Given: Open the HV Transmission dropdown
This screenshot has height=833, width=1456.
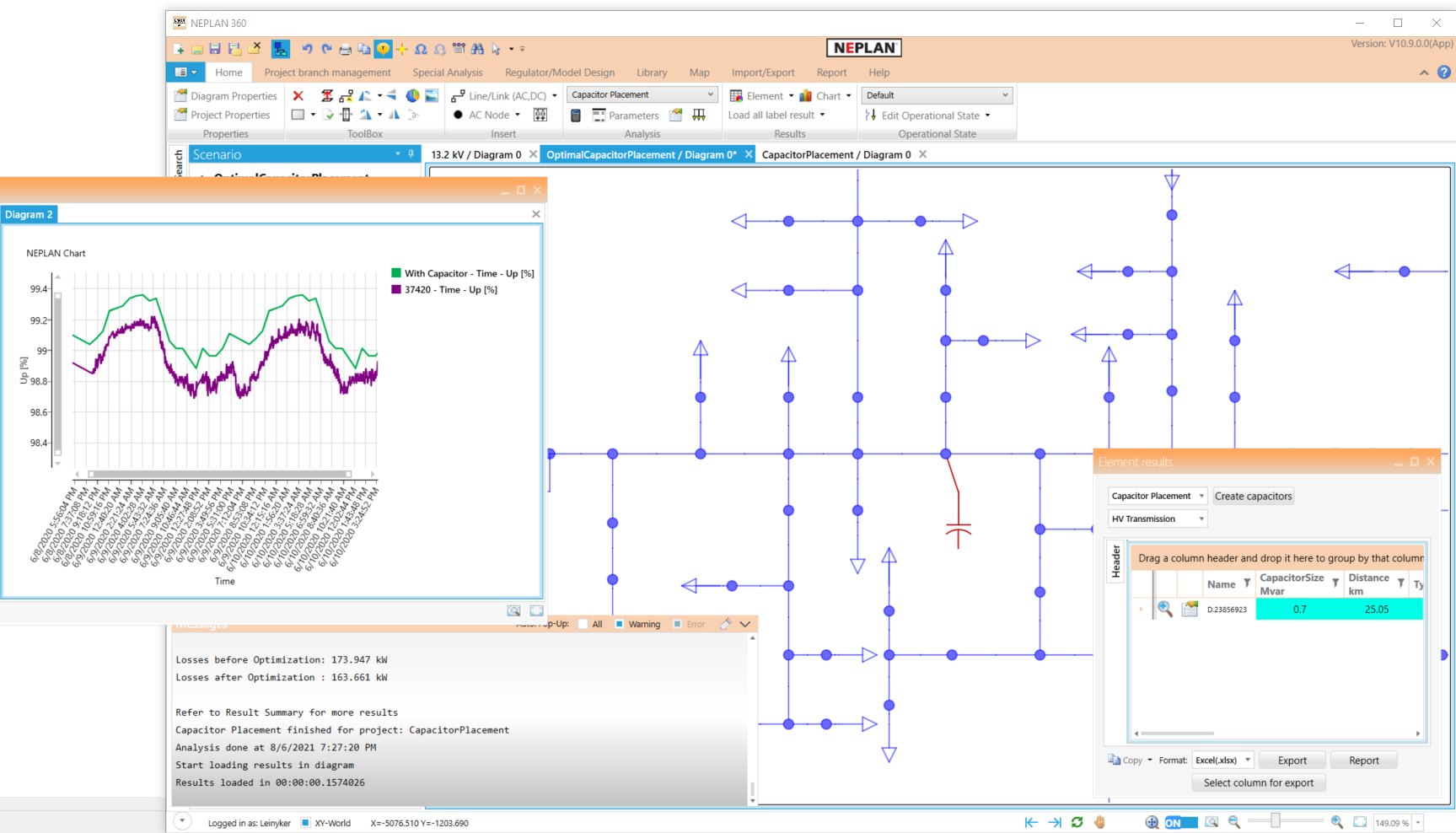Looking at the screenshot, I should point(1157,519).
